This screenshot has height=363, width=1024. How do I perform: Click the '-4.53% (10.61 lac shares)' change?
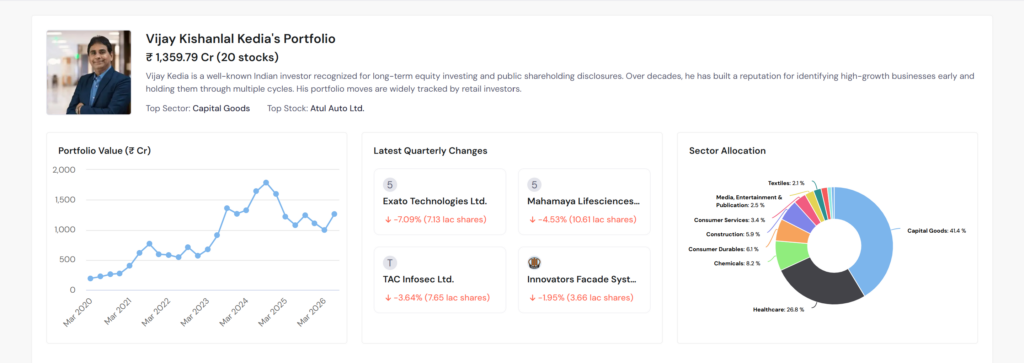pos(582,219)
